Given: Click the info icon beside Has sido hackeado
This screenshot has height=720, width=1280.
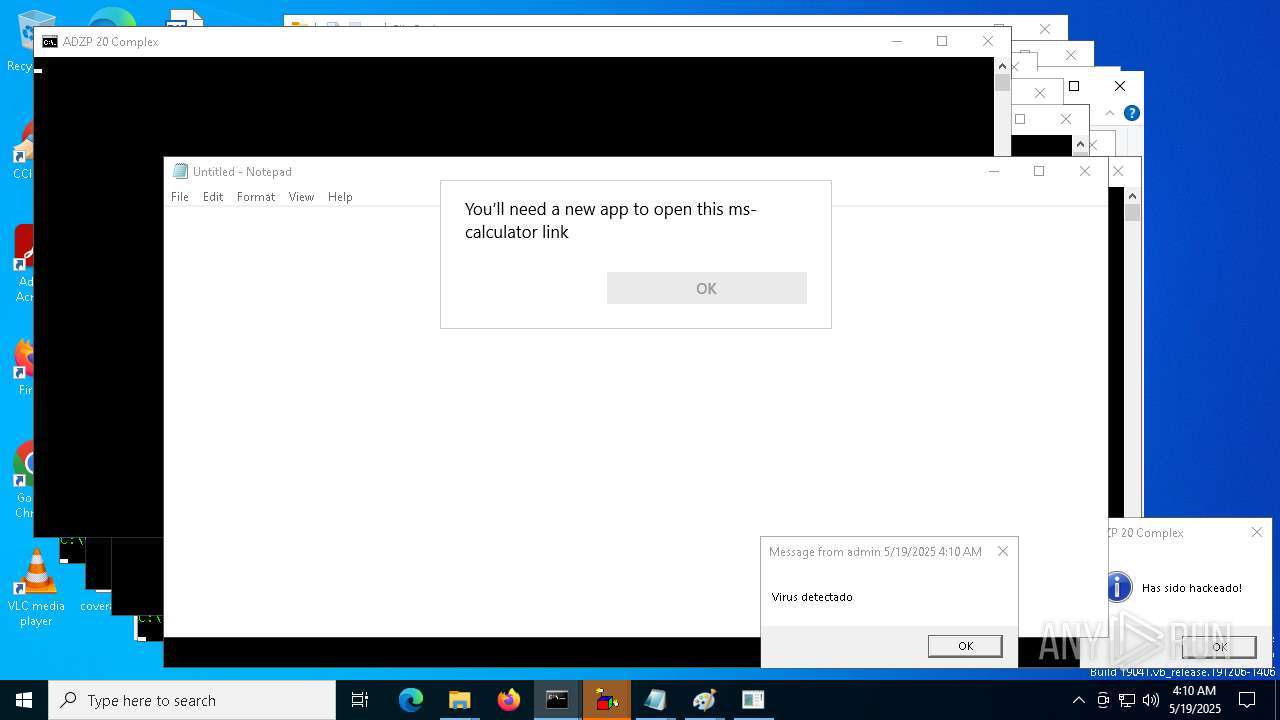Looking at the screenshot, I should click(x=1117, y=587).
